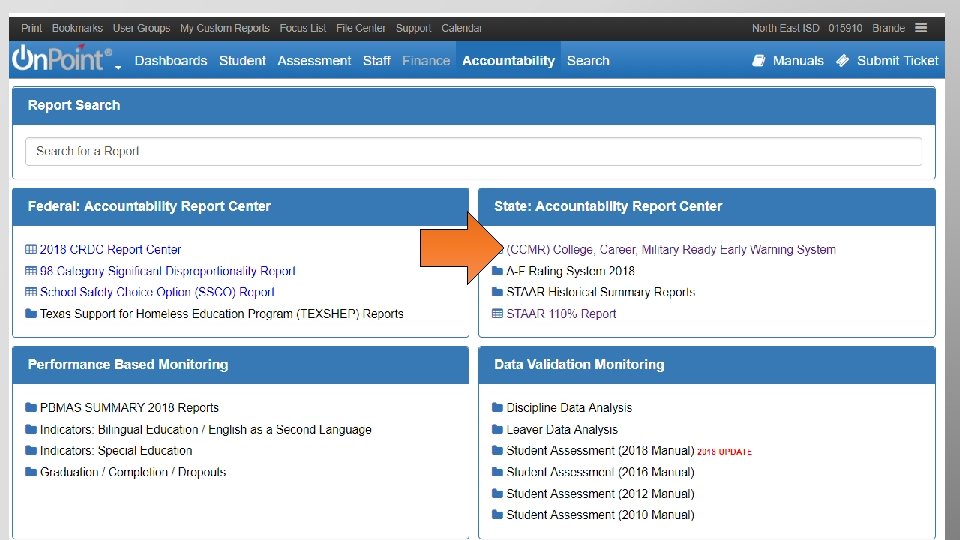Viewport: 960px width, 540px height.
Task: Click the North East ISD district name
Action: click(x=786, y=28)
